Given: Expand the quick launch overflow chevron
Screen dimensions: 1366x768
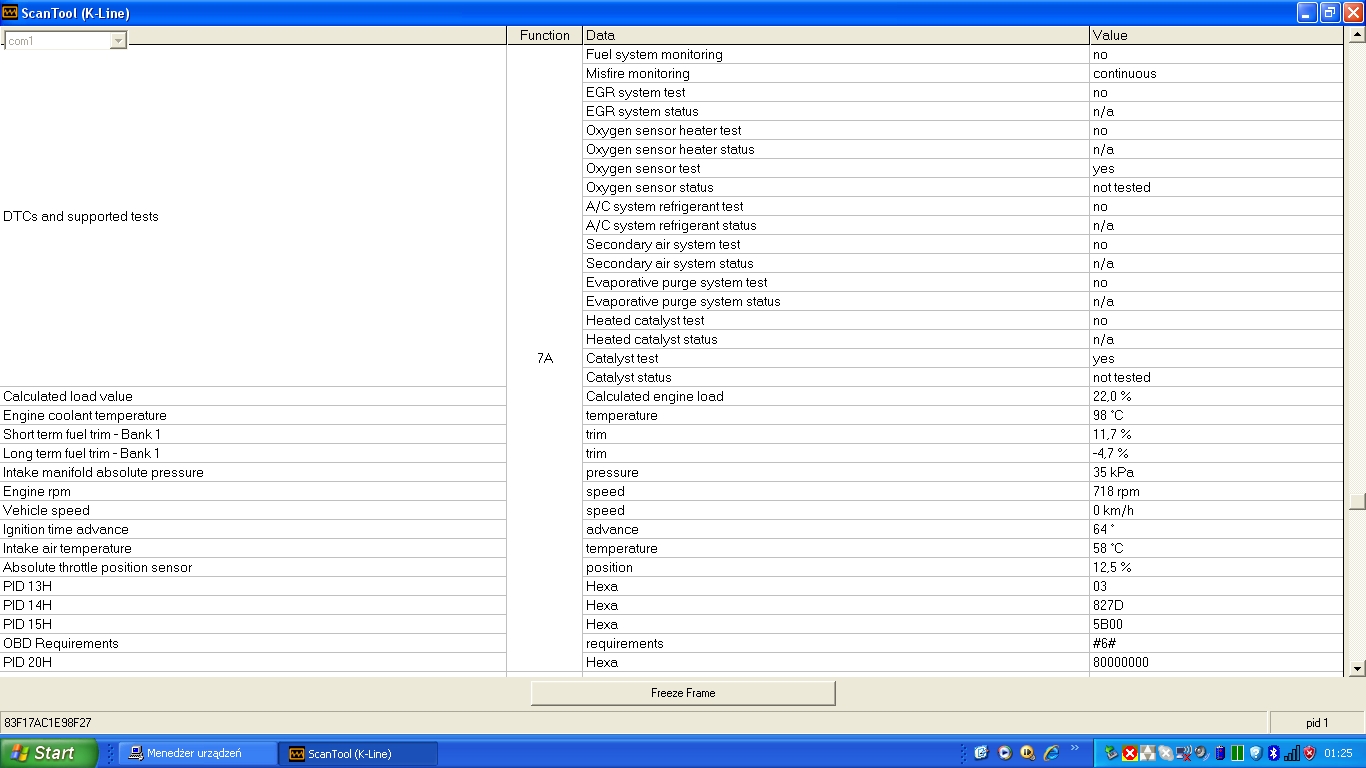Looking at the screenshot, I should tap(1075, 748).
